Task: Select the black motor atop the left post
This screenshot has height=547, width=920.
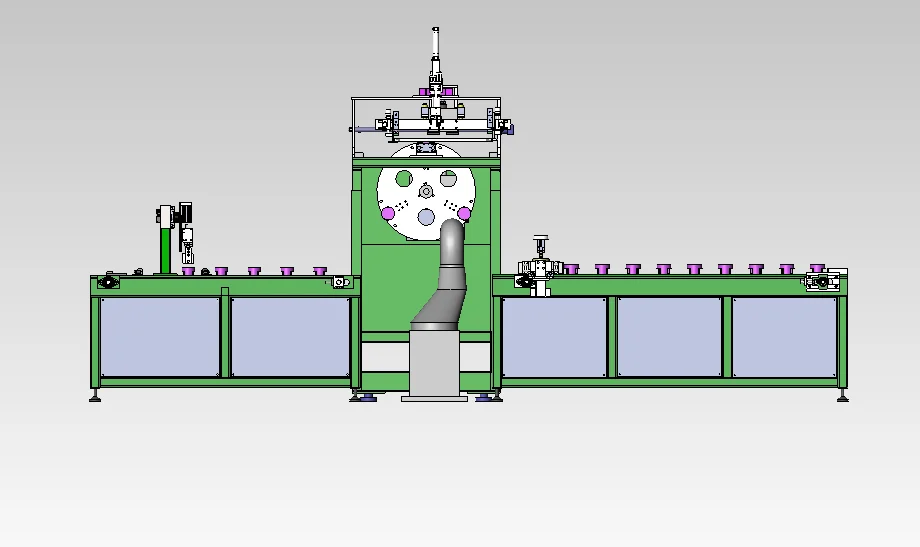Action: pos(183,213)
